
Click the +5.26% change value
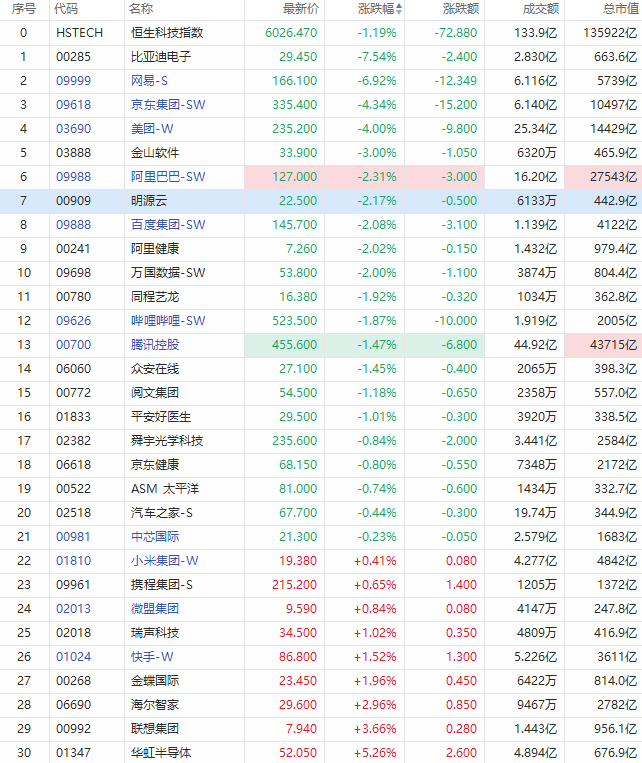coord(375,753)
